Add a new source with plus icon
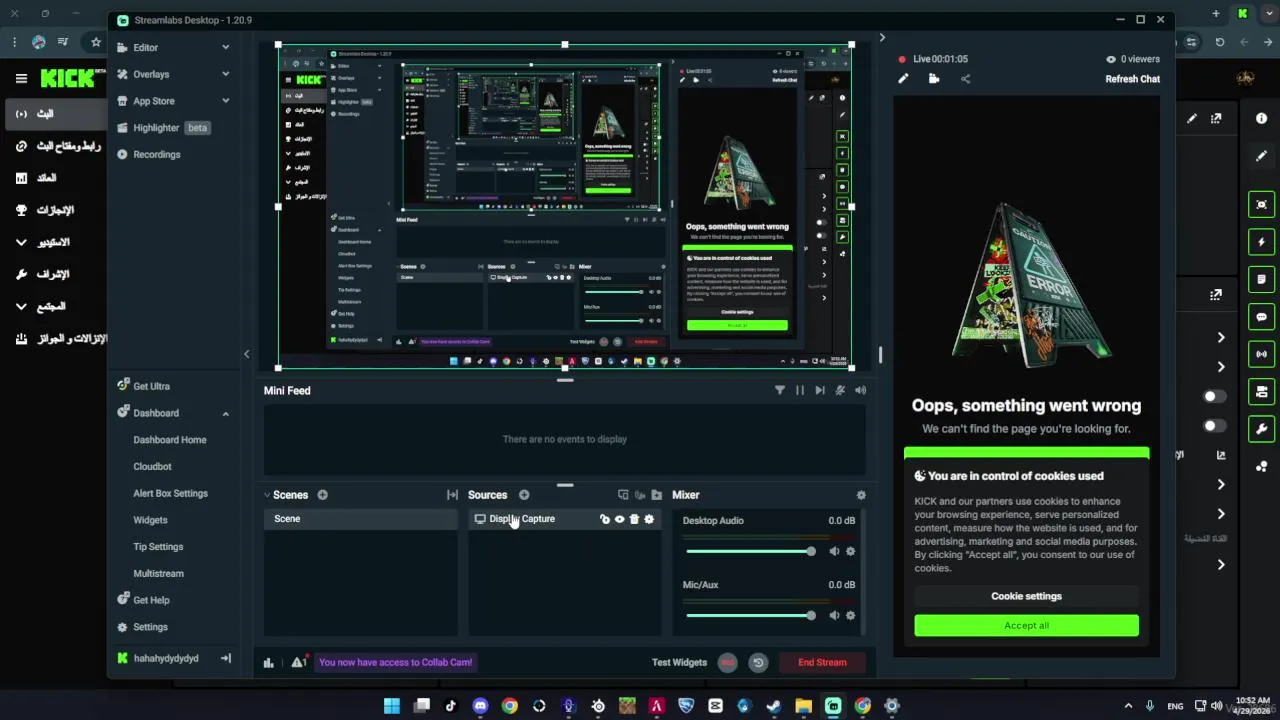The image size is (1280, 720). pos(524,495)
